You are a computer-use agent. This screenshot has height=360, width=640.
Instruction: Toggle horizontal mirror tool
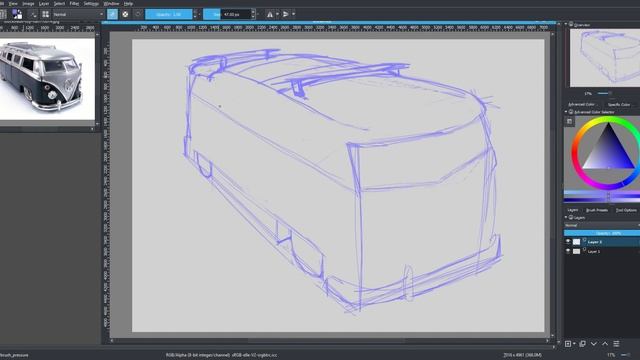pos(270,14)
